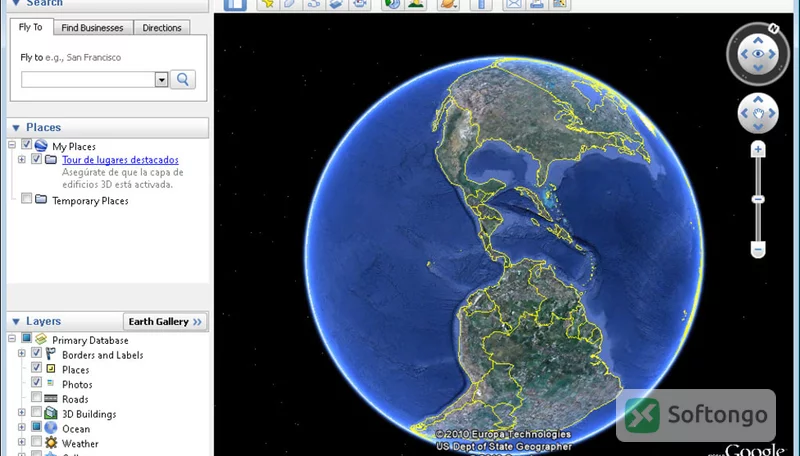Print the current view
The width and height of the screenshot is (800, 456).
pos(537,5)
